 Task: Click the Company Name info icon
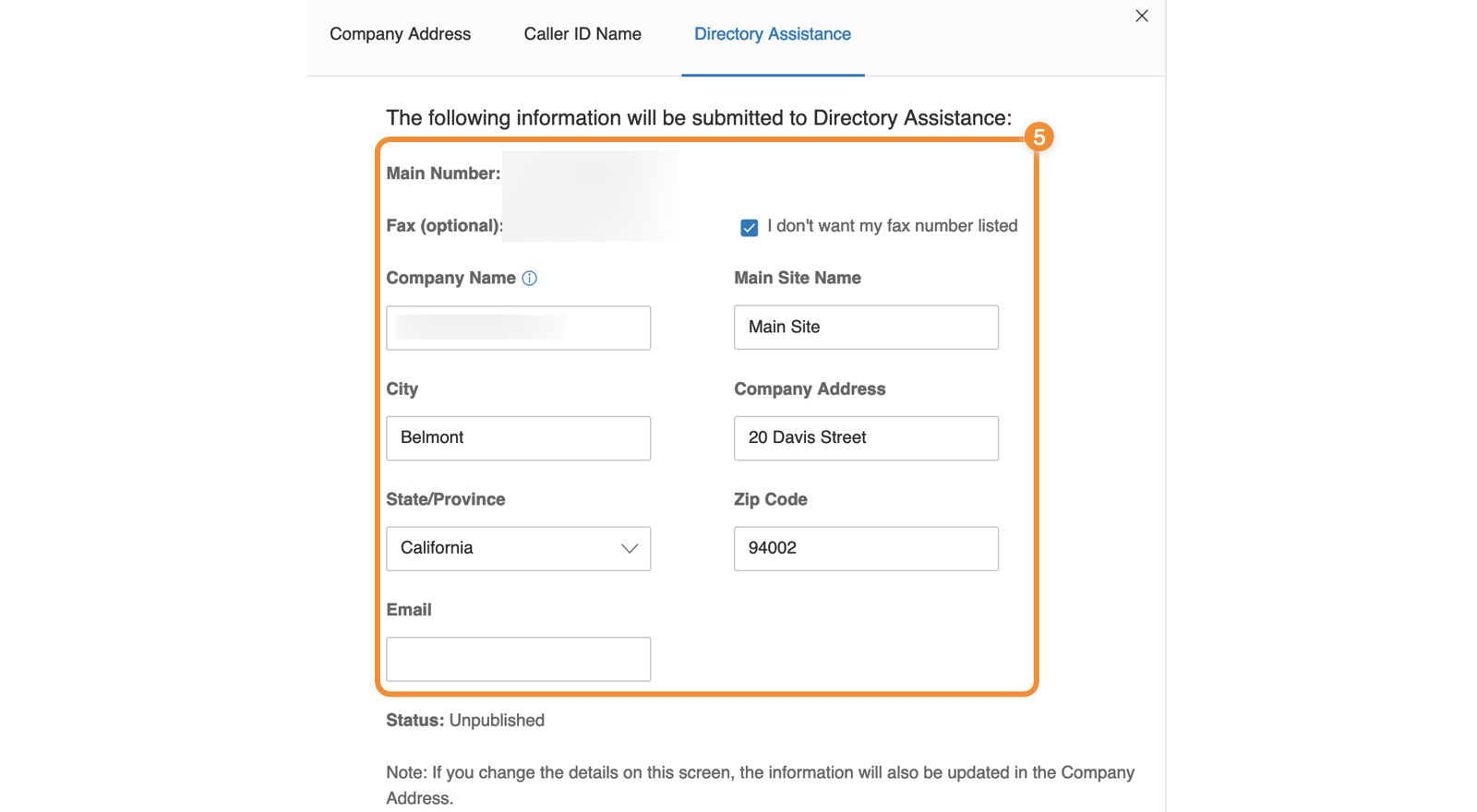coord(529,279)
